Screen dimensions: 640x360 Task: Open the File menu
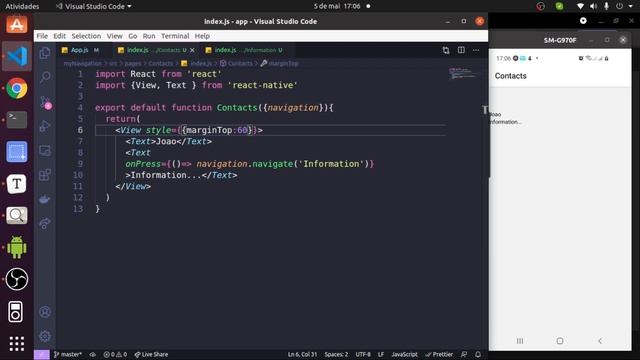42,36
